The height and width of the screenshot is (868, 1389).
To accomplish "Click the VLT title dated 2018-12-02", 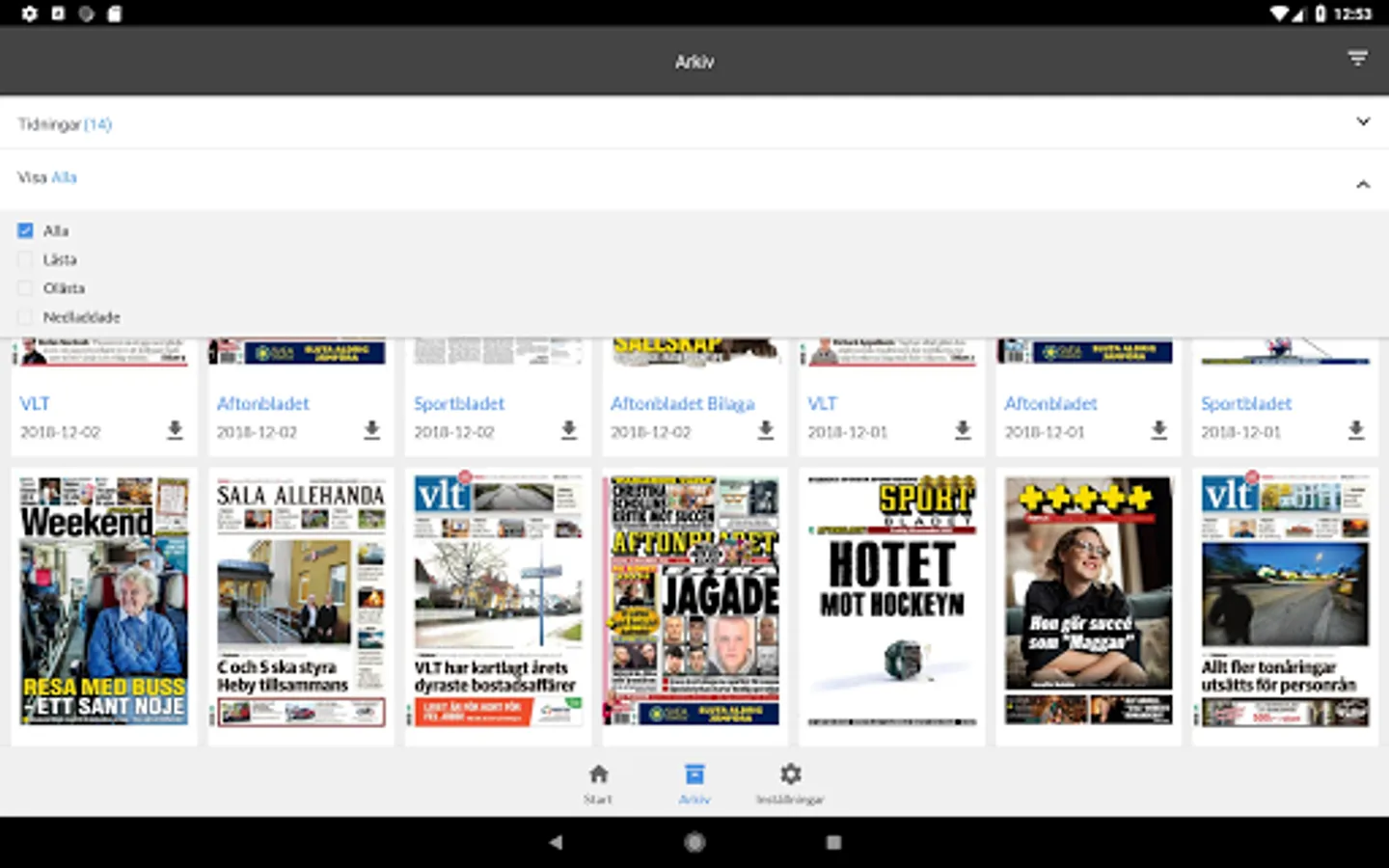I will tap(35, 403).
